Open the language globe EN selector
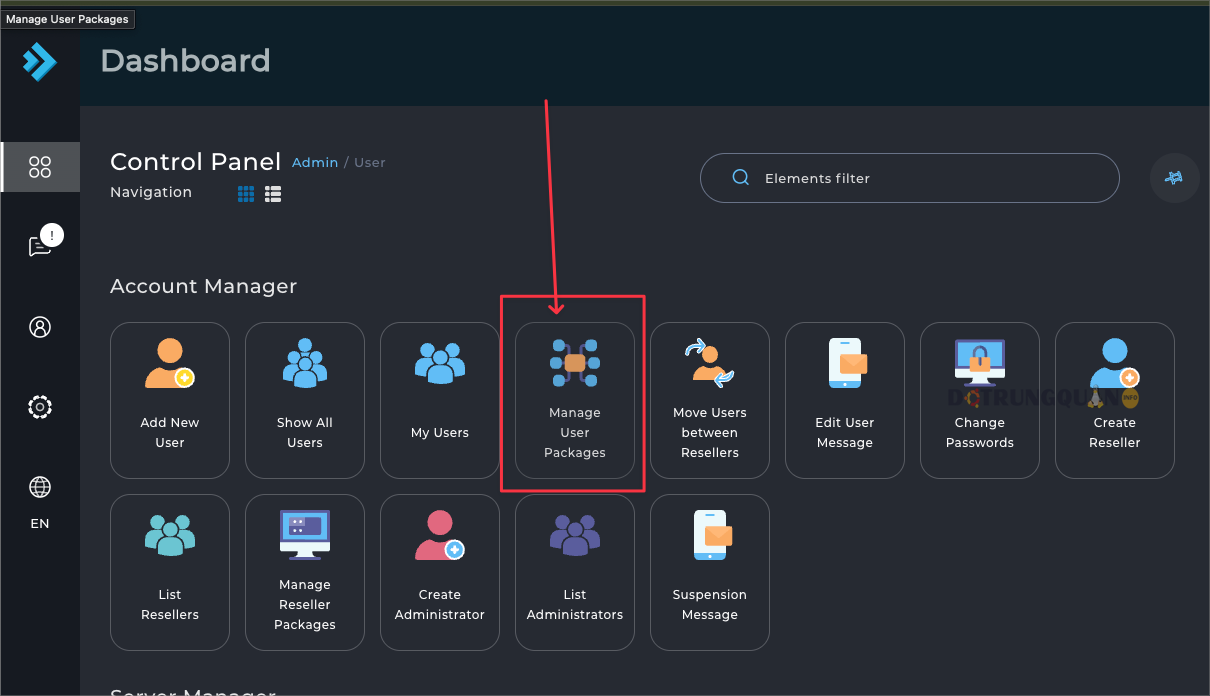 pyautogui.click(x=40, y=502)
